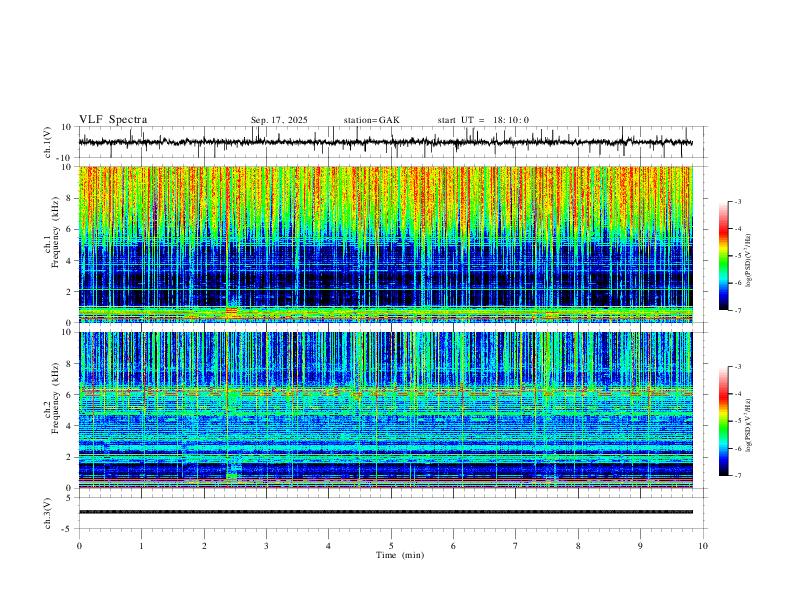This screenshot has height=612, width=792.
Task: Click the "station=GAK" label
Action: pyautogui.click(x=371, y=120)
